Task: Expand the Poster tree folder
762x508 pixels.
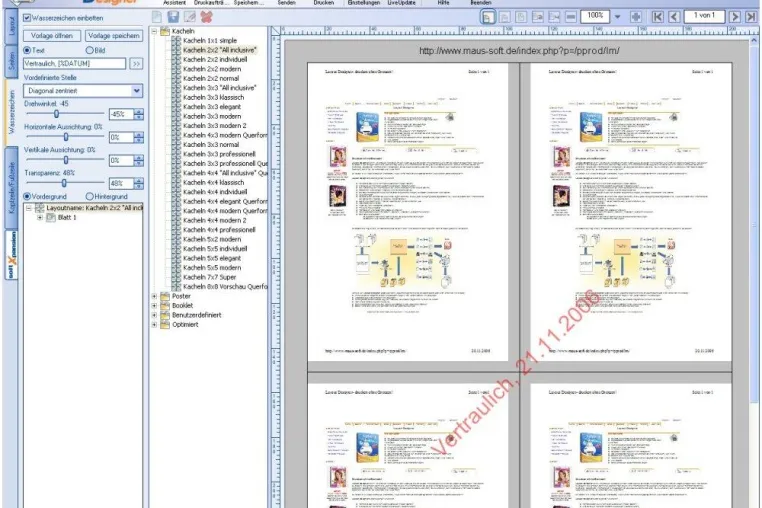Action: pyautogui.click(x=154, y=296)
